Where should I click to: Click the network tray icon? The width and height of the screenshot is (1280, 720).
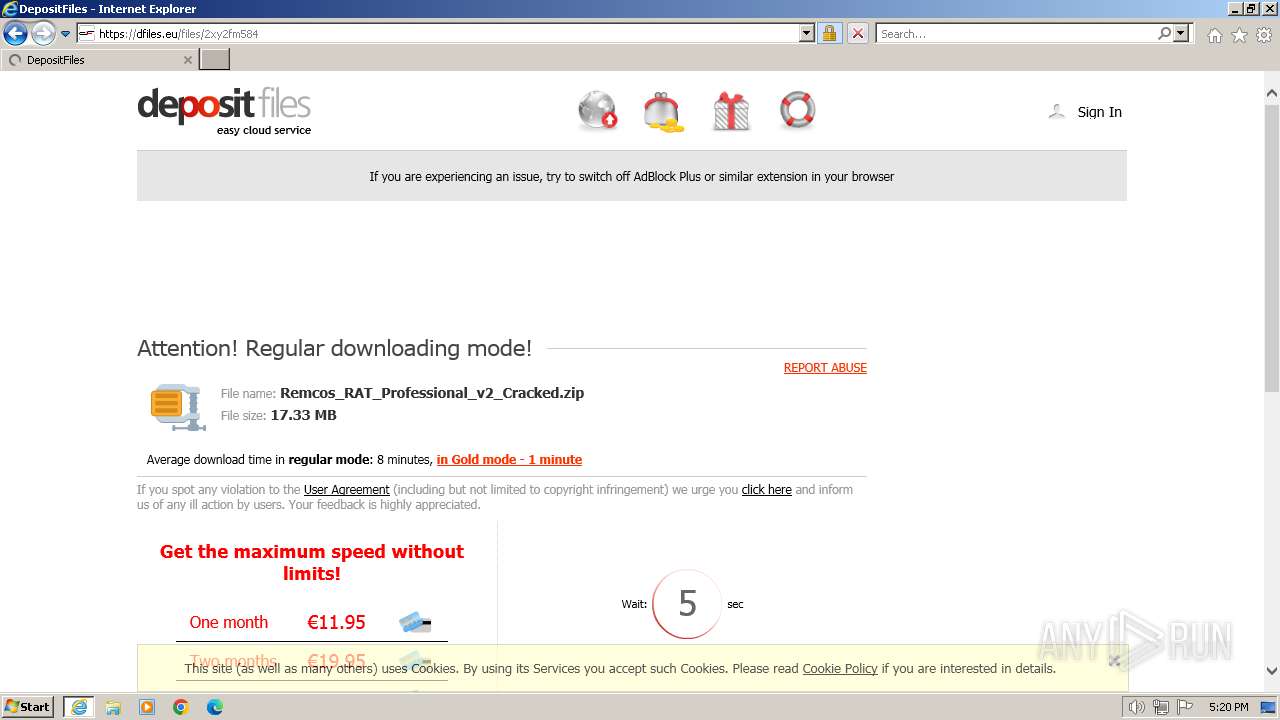point(1161,707)
